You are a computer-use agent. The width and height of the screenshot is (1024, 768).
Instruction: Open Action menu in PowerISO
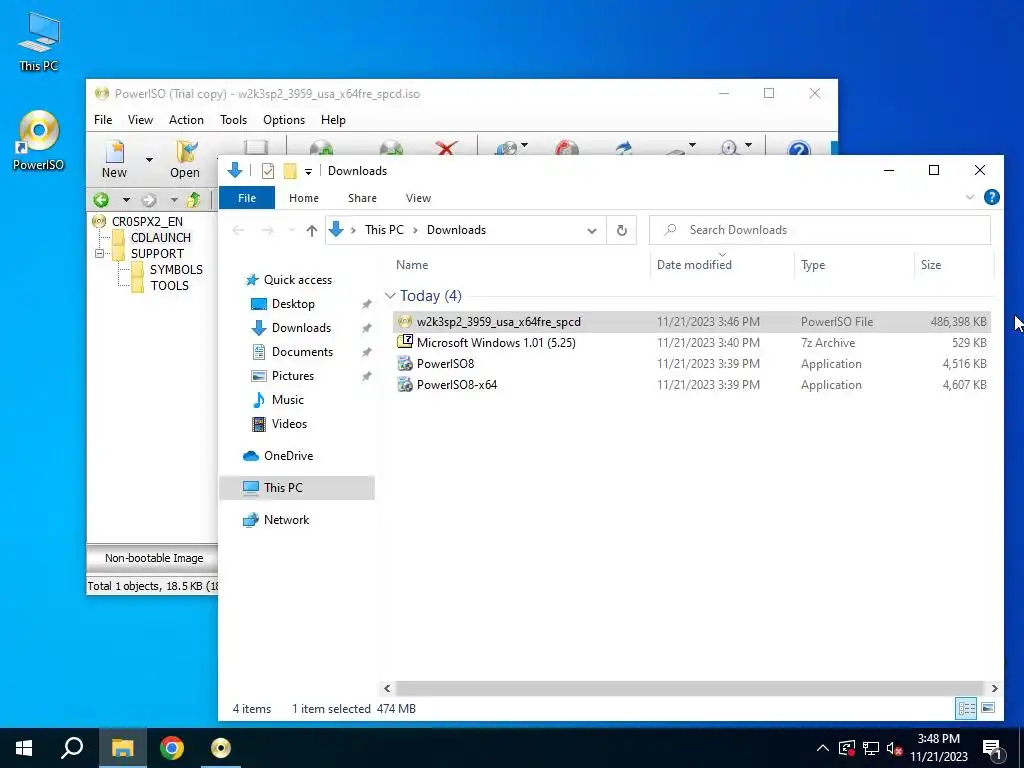(186, 120)
